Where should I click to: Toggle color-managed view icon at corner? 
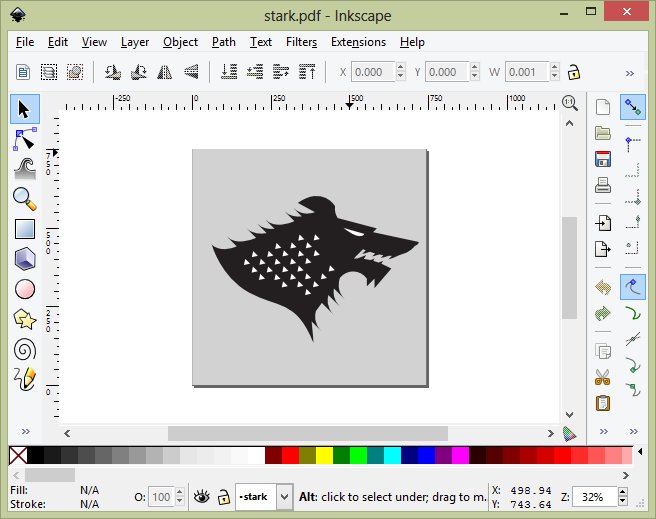[x=569, y=434]
